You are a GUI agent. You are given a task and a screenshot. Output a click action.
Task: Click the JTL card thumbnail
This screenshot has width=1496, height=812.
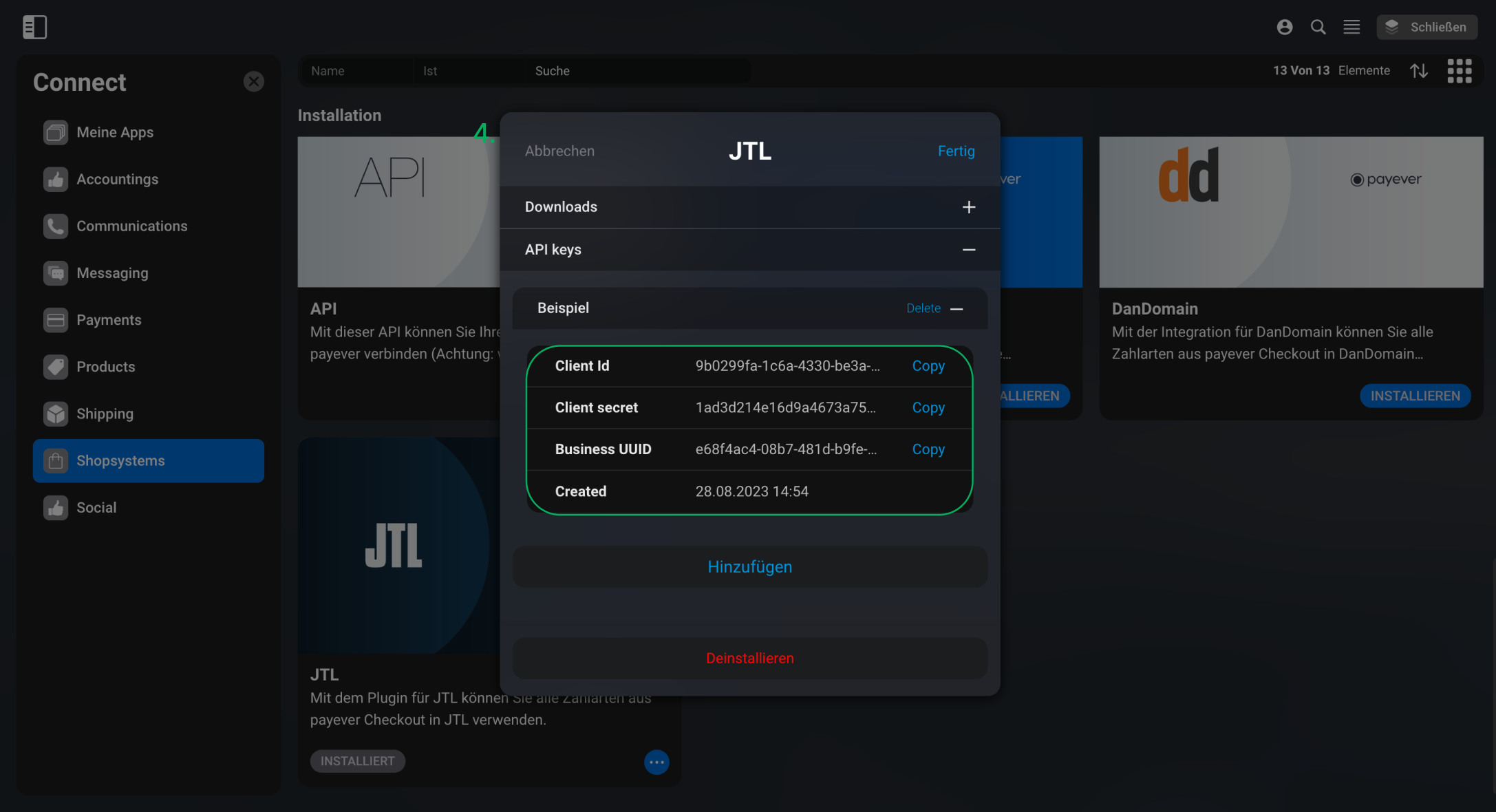(x=399, y=546)
